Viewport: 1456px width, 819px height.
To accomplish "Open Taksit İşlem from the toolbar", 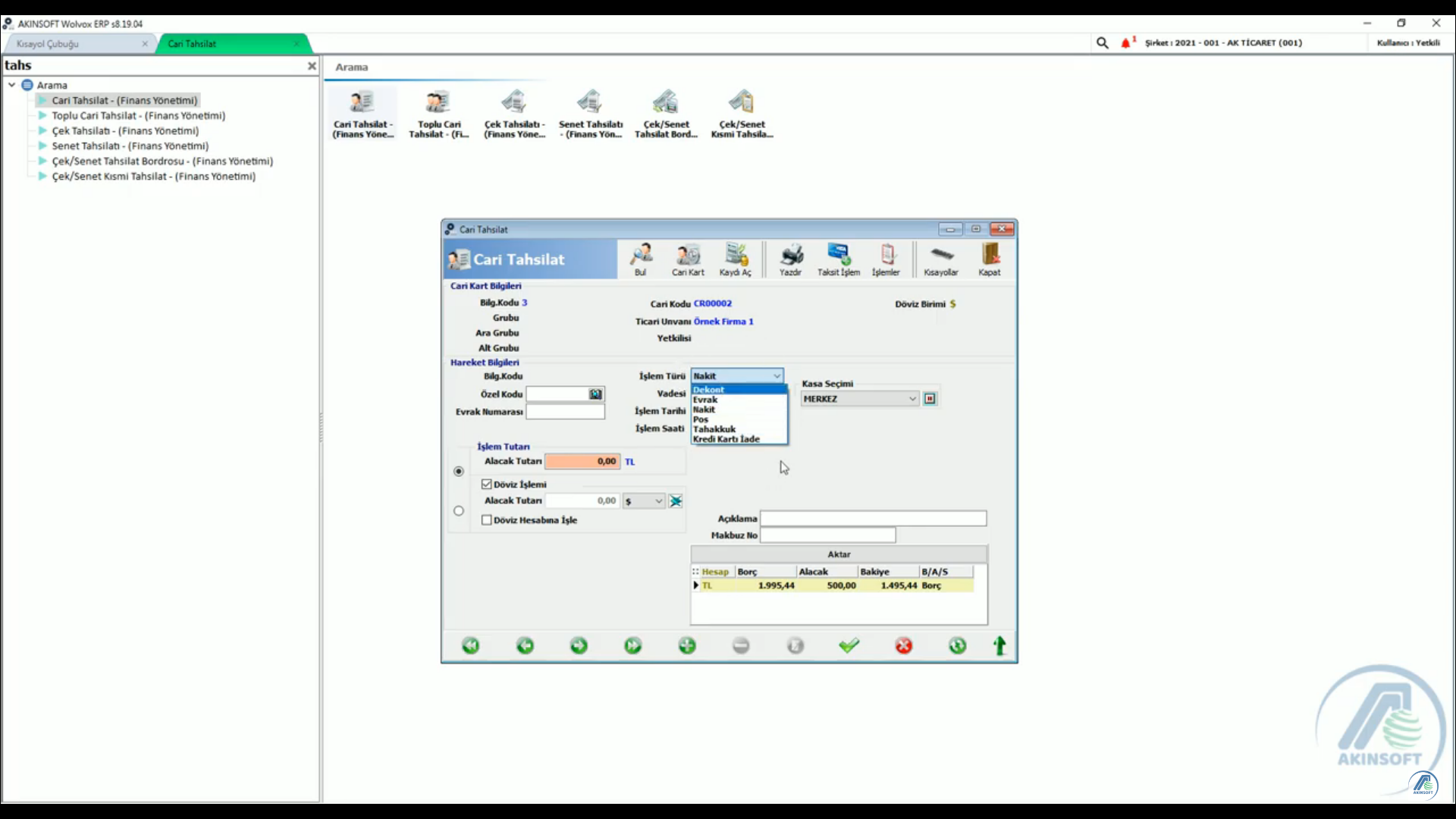I will 839,259.
